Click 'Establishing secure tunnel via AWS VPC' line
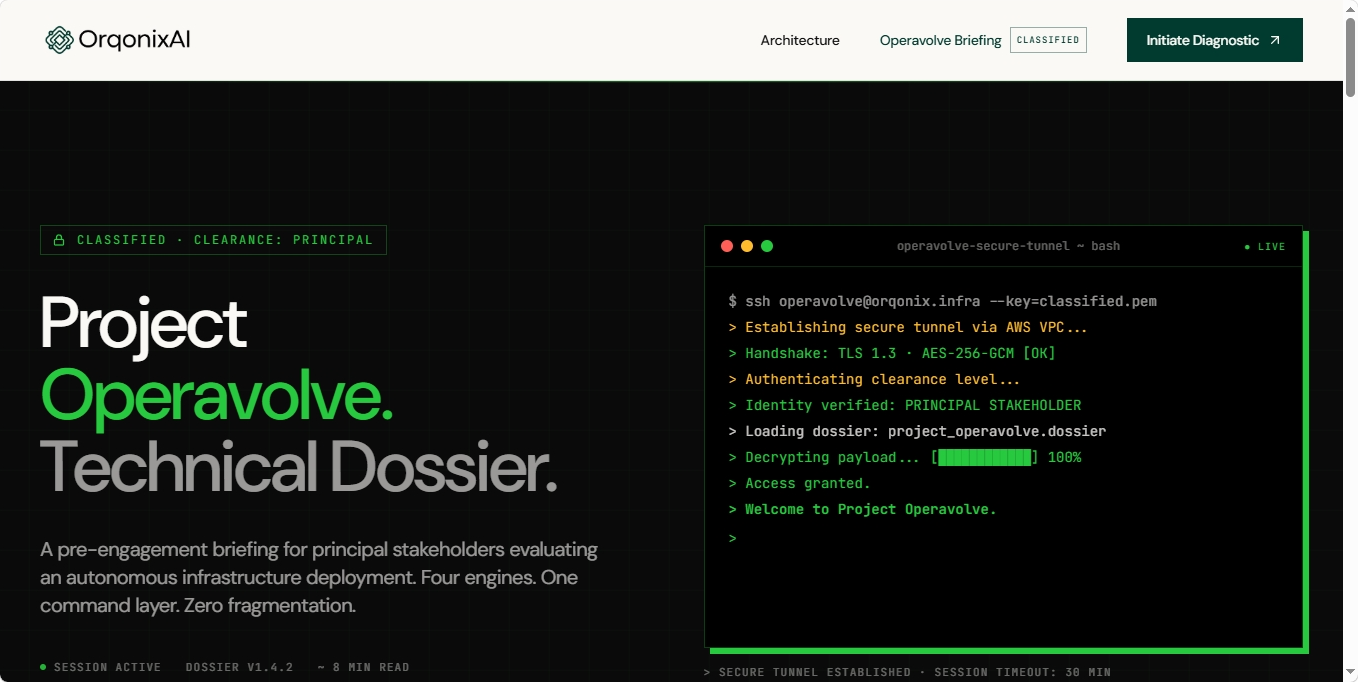This screenshot has height=682, width=1358. 908,327
